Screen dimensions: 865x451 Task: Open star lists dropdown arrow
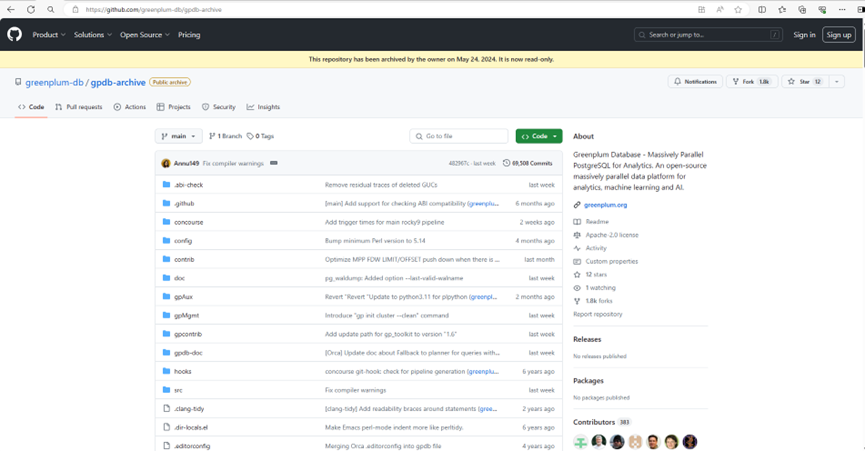(x=837, y=82)
